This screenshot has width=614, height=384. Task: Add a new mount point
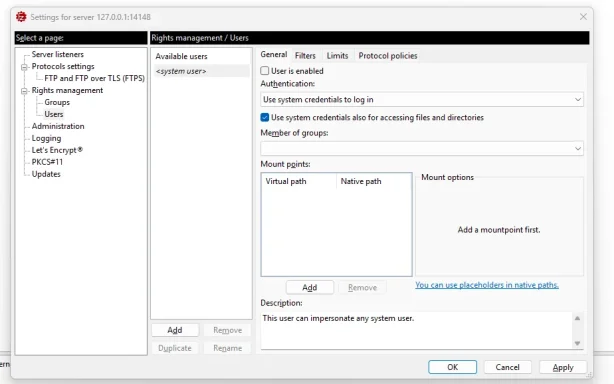310,287
